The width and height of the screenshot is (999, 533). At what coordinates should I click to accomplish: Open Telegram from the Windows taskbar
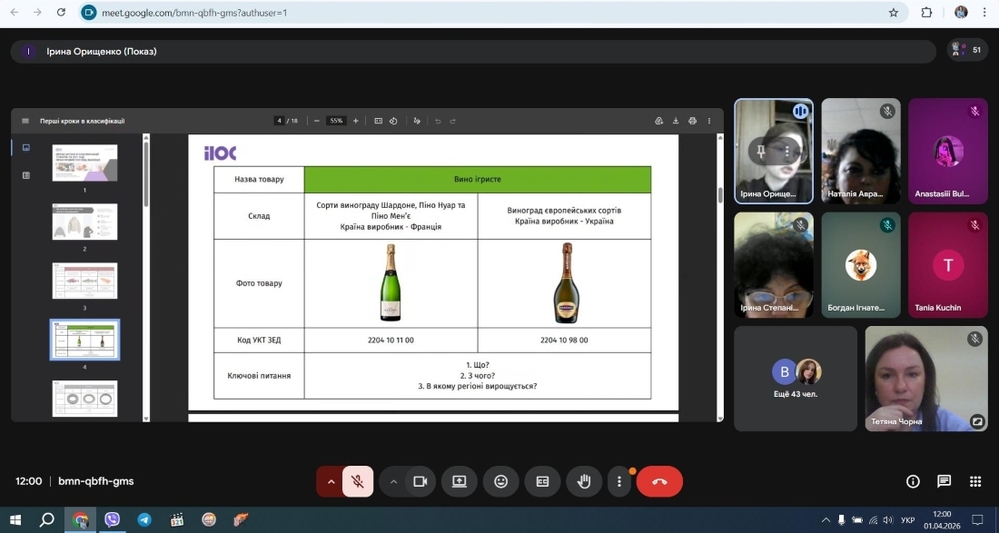[144, 520]
